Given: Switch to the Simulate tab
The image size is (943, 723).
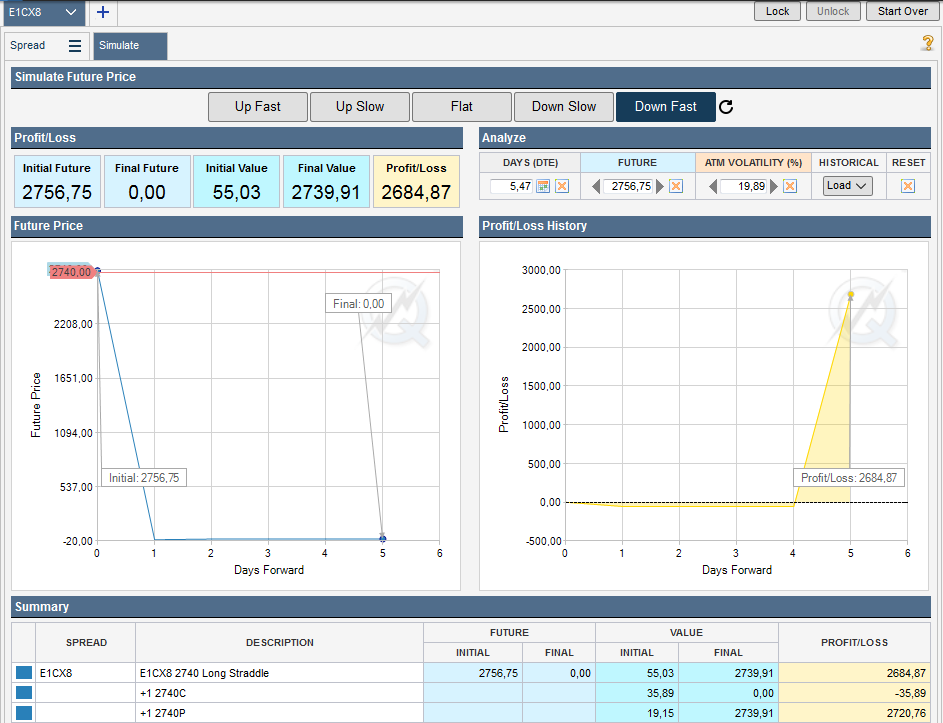Looking at the screenshot, I should click(x=130, y=46).
